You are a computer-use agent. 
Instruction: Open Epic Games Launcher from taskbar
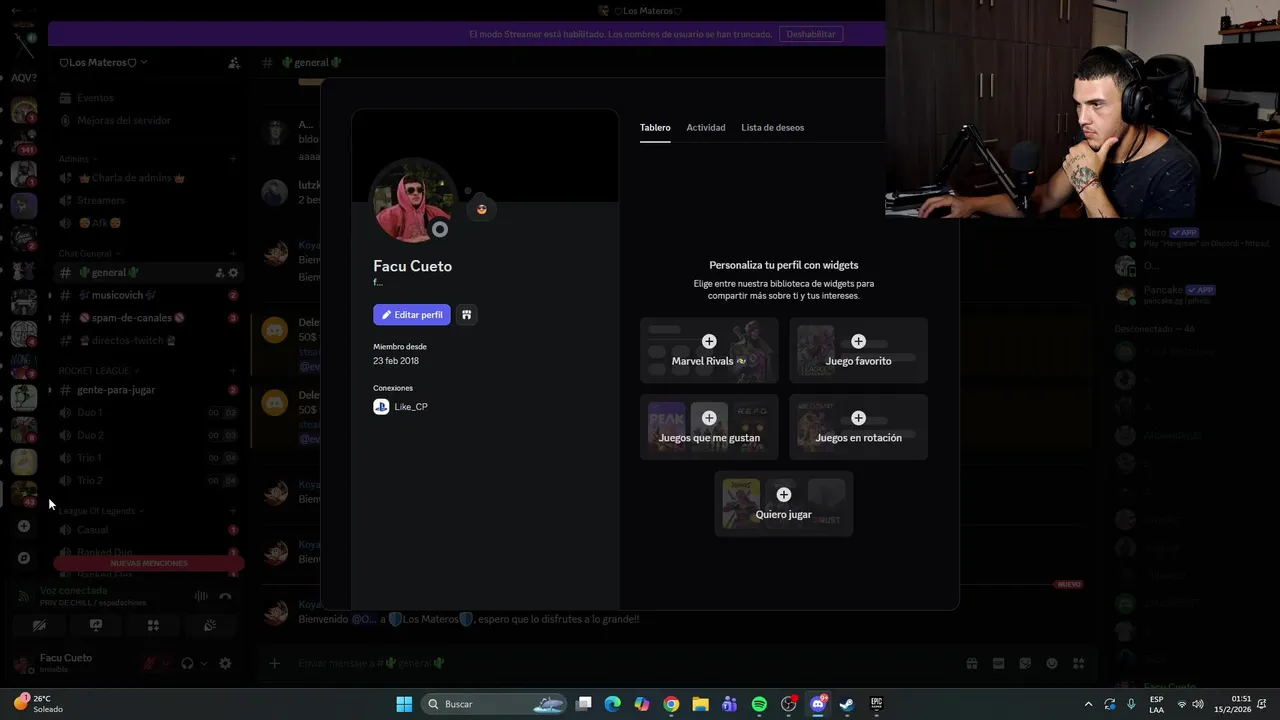point(877,704)
